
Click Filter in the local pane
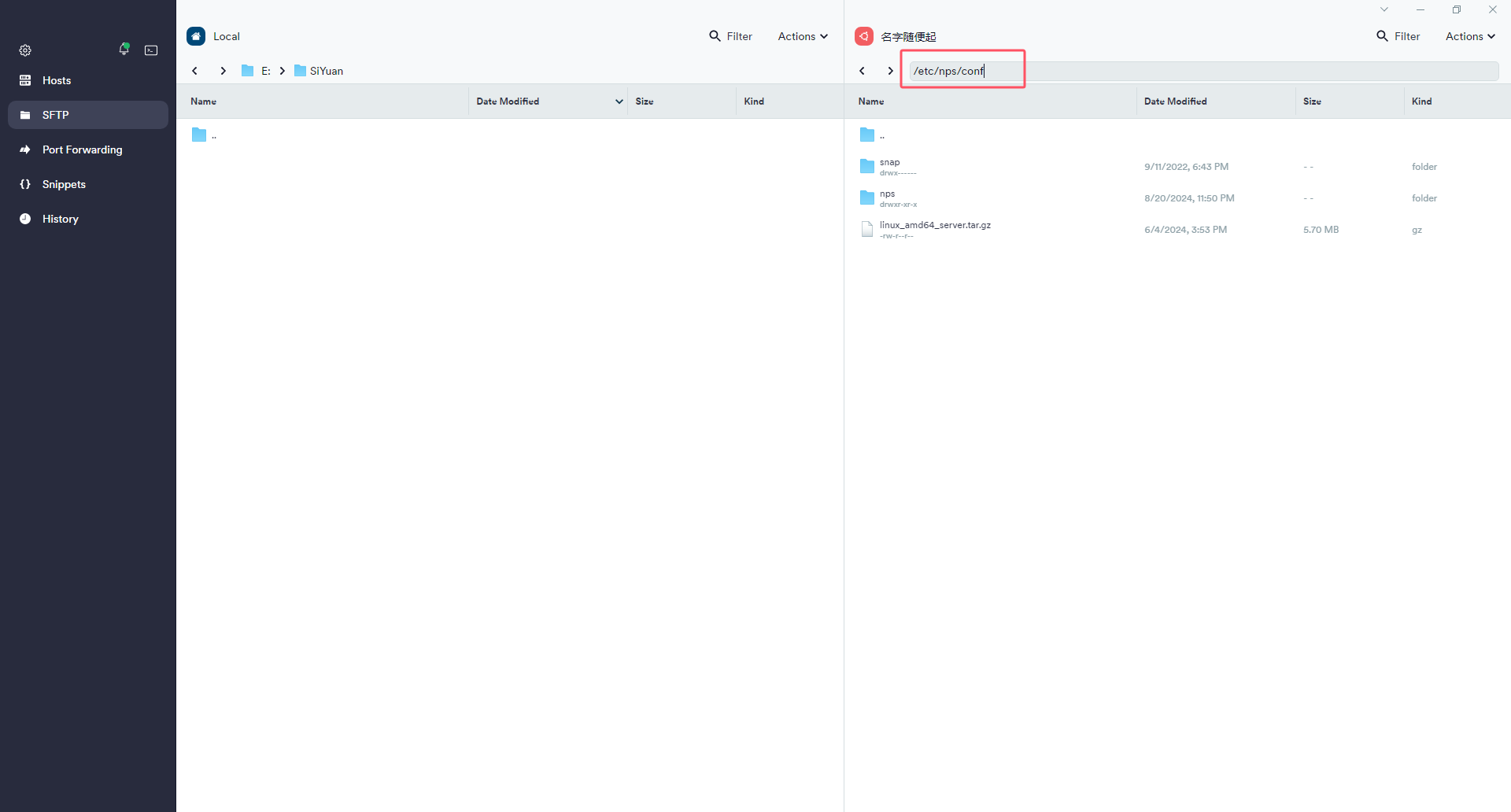pyautogui.click(x=730, y=36)
